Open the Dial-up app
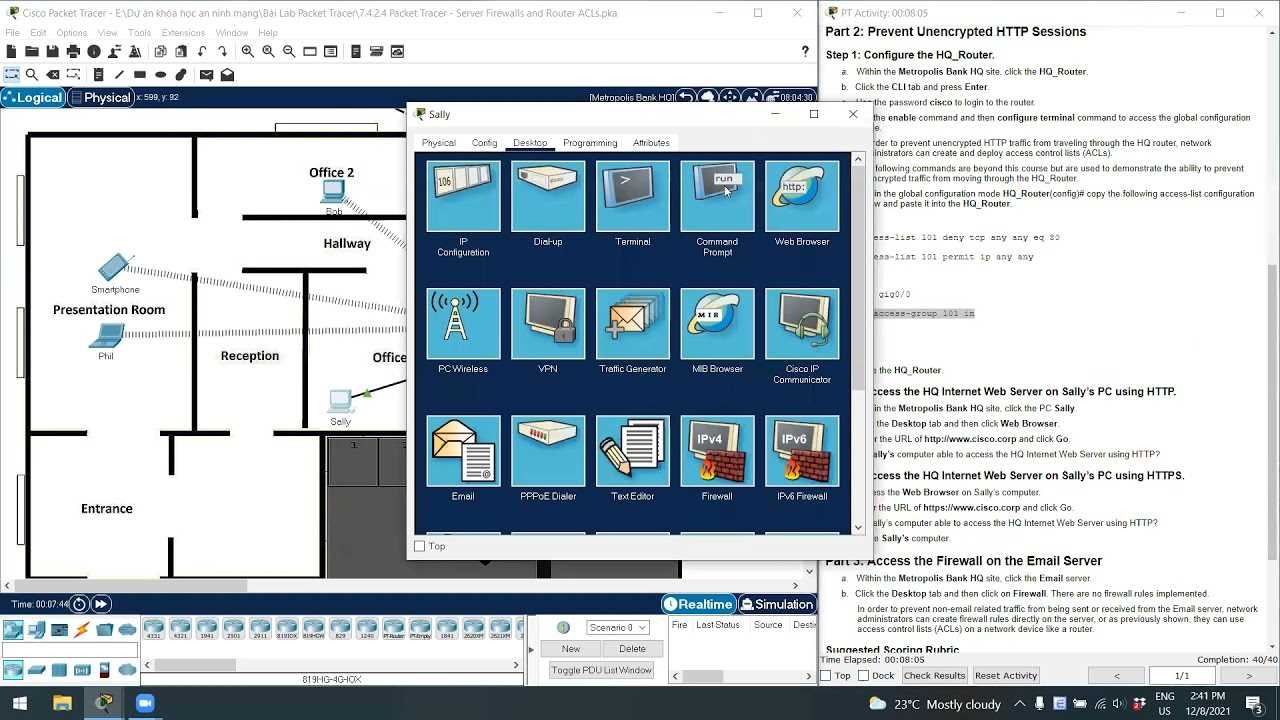Screen dimensions: 1280x720 (548, 196)
